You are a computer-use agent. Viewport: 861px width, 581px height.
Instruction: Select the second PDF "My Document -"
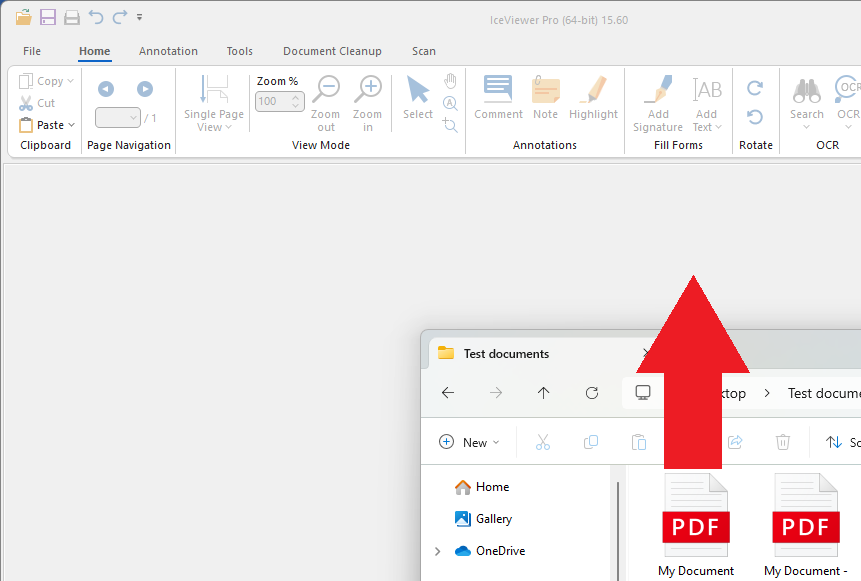(x=806, y=525)
